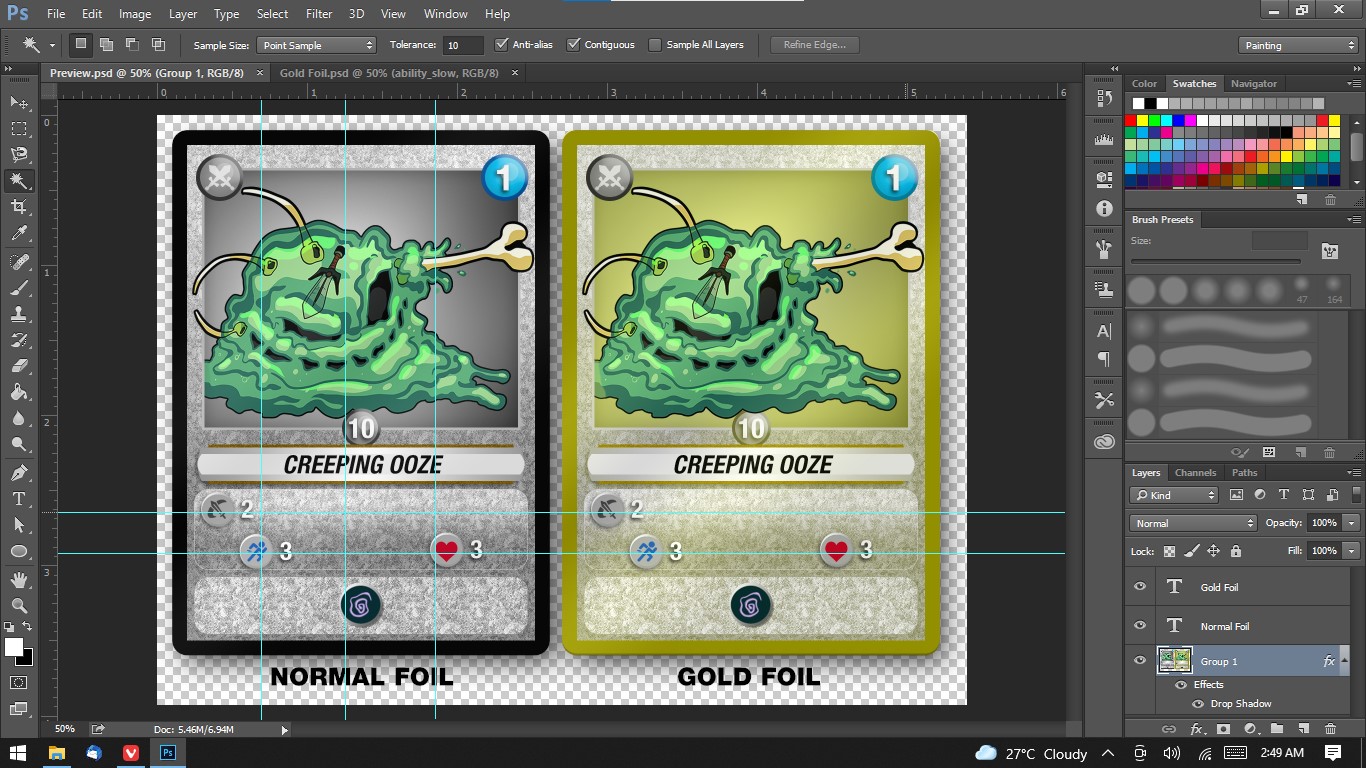The height and width of the screenshot is (768, 1366).
Task: Open the Painting workspace dropdown
Action: [1298, 45]
